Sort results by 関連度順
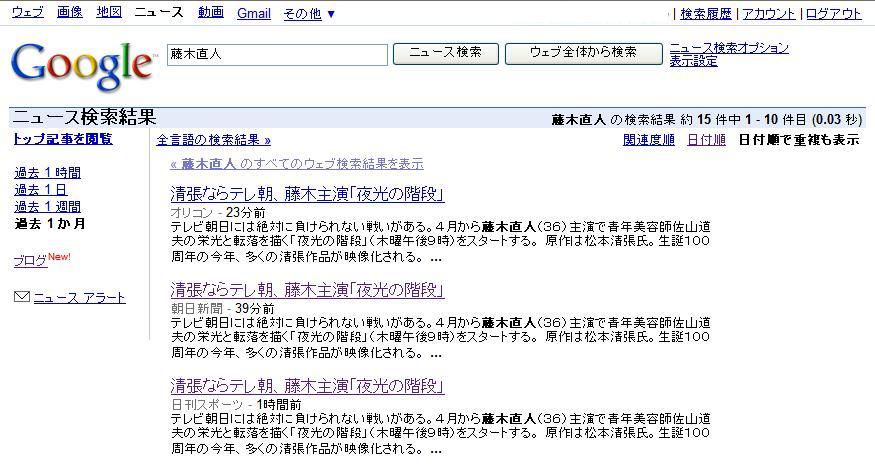Viewport: 875px width, 471px height. pyautogui.click(x=649, y=140)
